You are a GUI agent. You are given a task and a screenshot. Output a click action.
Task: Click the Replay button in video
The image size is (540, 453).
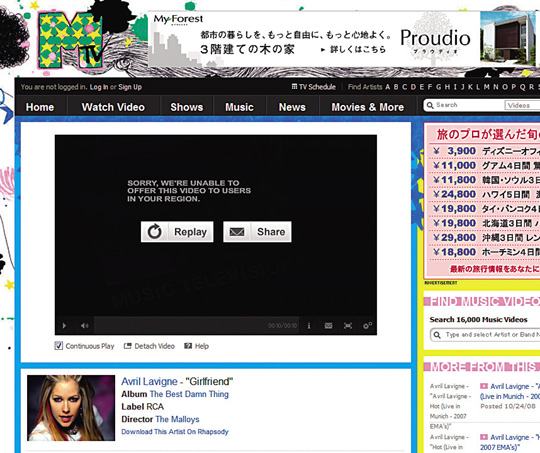pos(177,232)
